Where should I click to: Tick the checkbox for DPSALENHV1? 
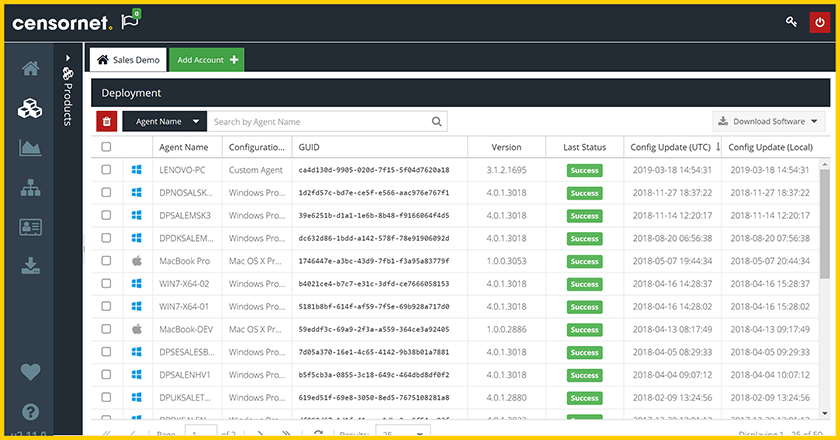tap(106, 374)
